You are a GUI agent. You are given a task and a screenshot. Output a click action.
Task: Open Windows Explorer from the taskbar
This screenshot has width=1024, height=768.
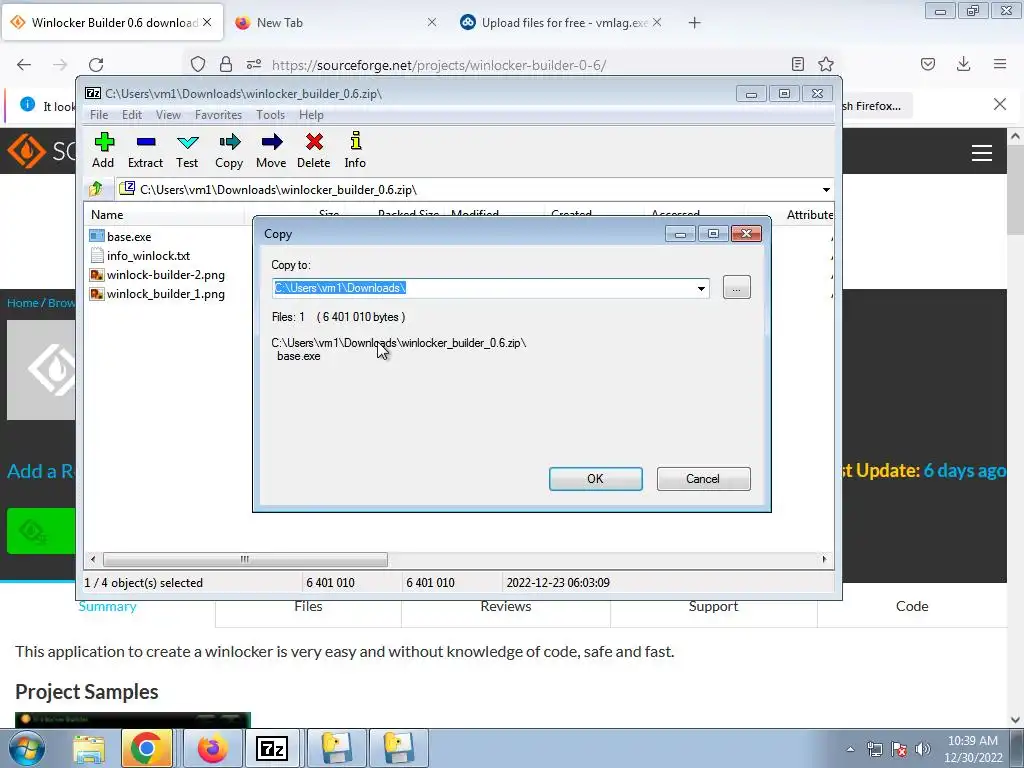tap(89, 748)
